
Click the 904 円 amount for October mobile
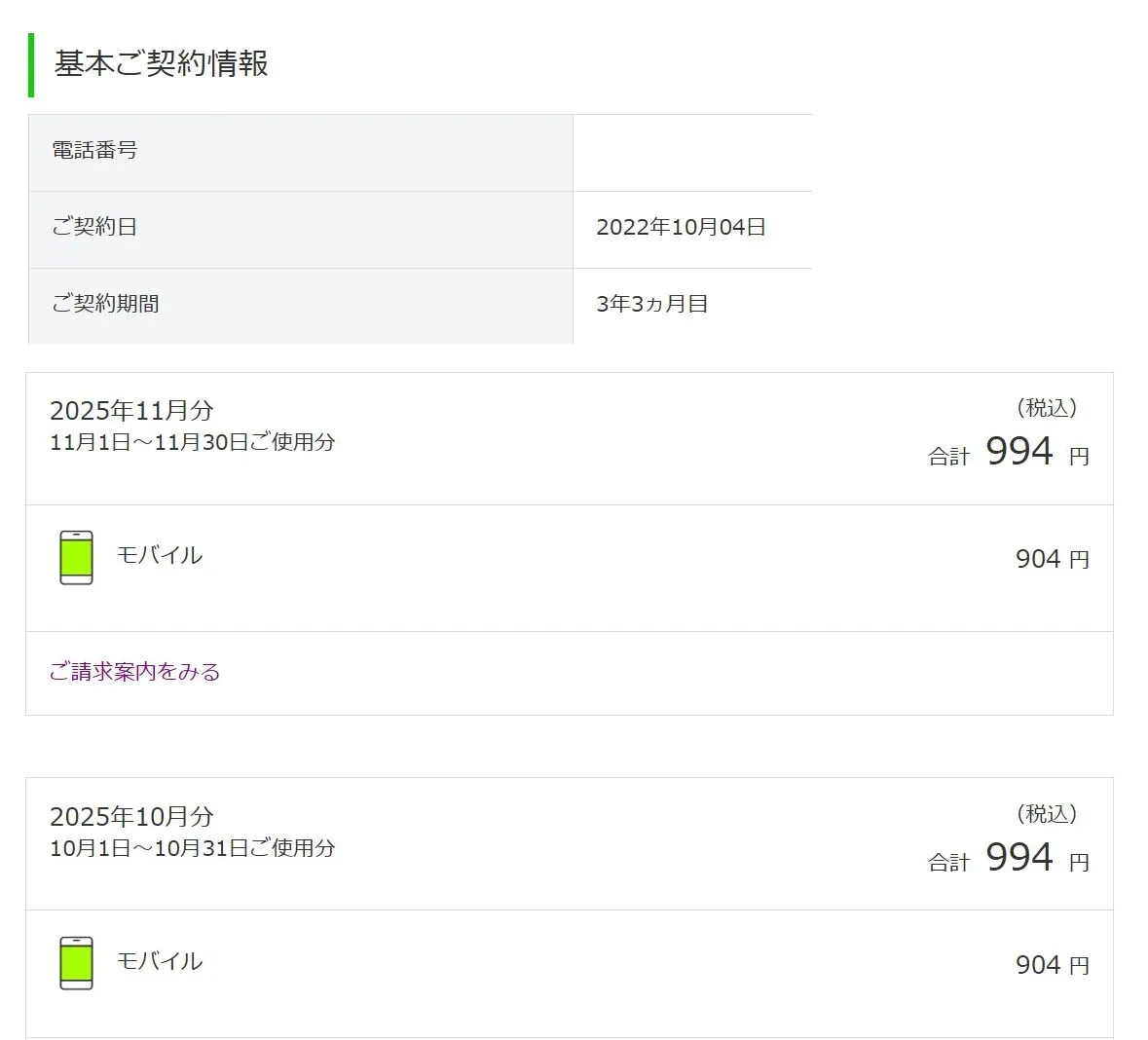coord(1052,965)
